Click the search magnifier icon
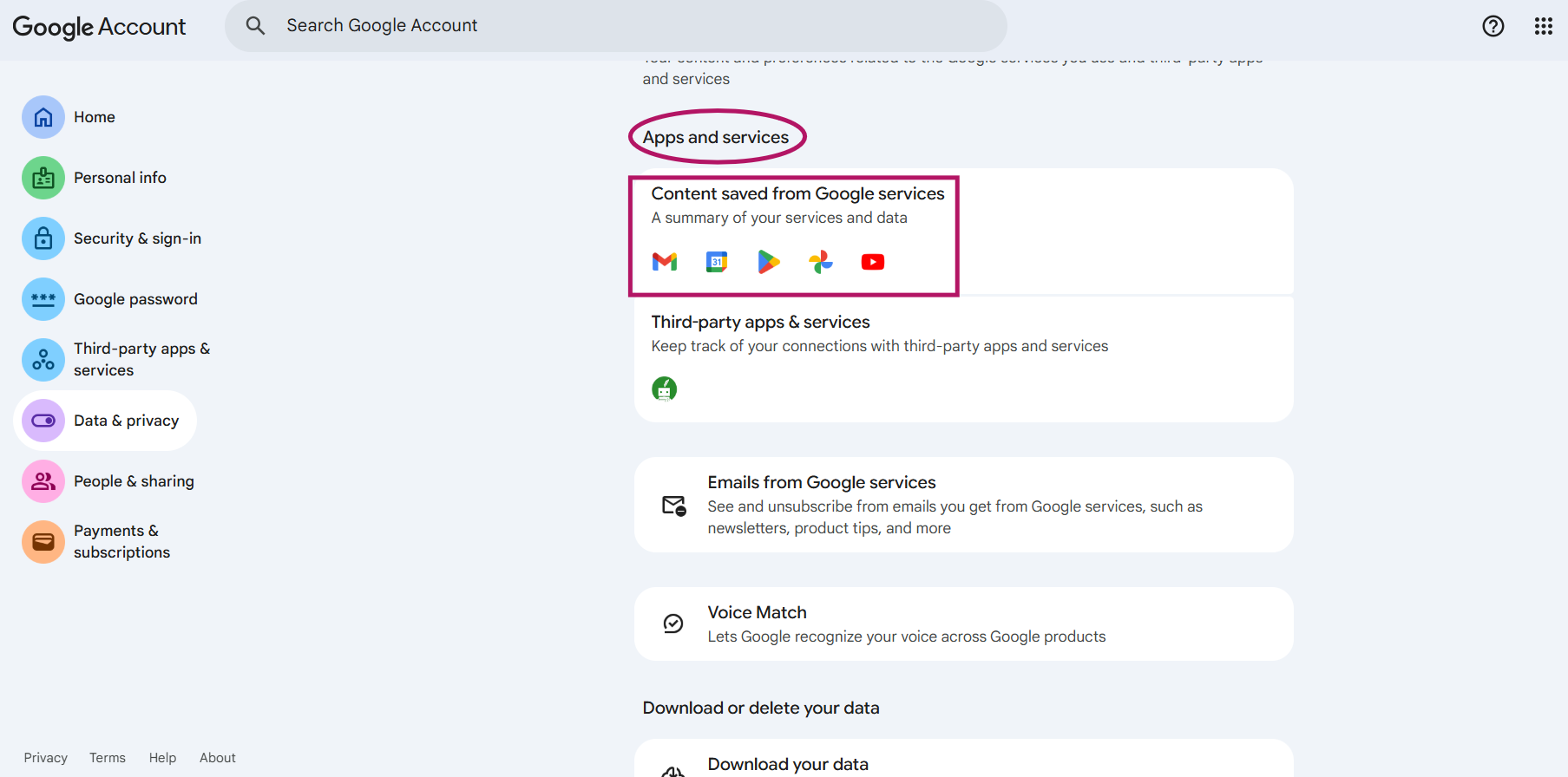Screen dimensions: 1568x777 click(255, 26)
